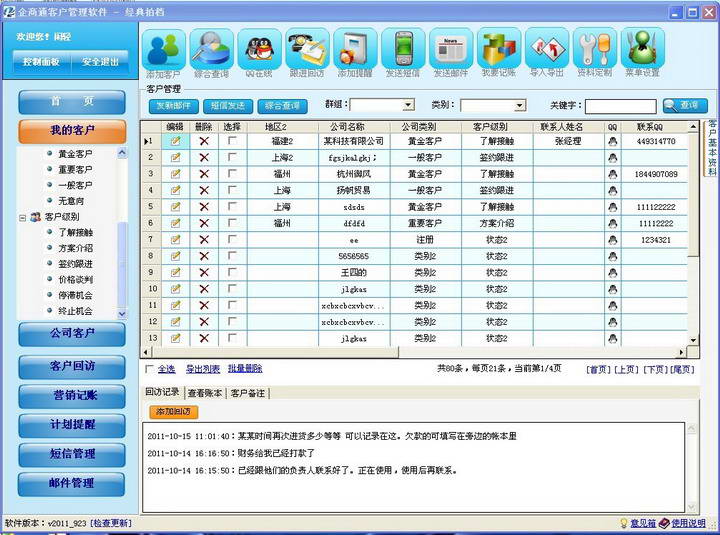The height and width of the screenshot is (535, 720).
Task: Click the QQ penguin icon in the dfdfd row
Action: [x=613, y=224]
